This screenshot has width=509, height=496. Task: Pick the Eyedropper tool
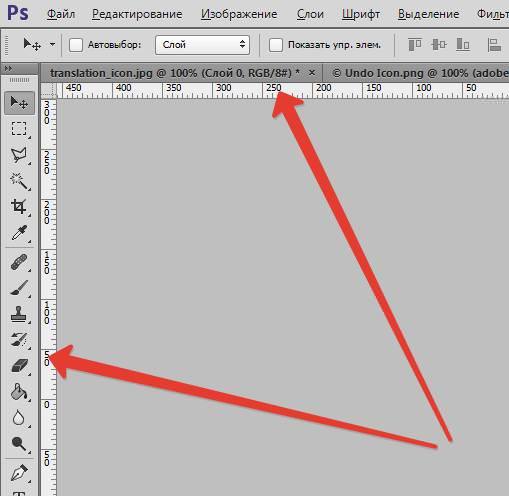[x=19, y=233]
